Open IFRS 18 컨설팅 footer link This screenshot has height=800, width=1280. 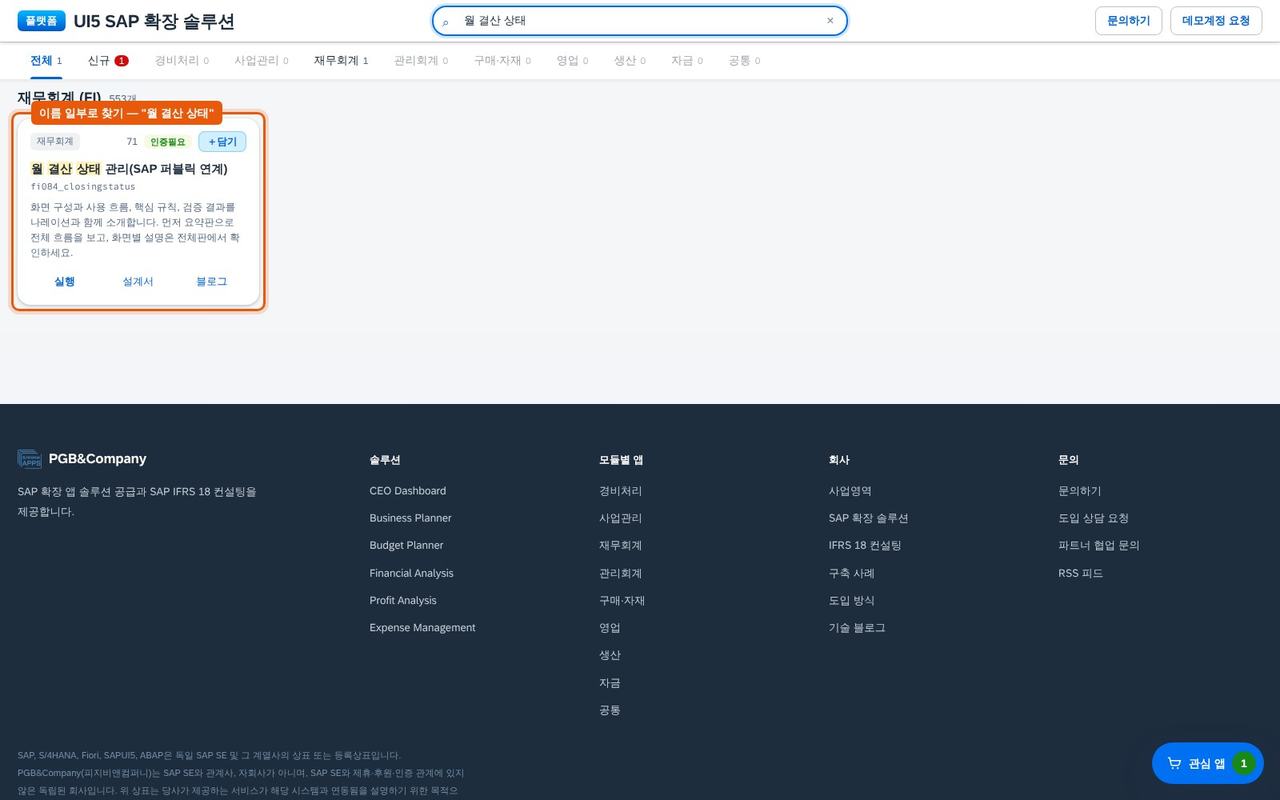click(x=865, y=545)
